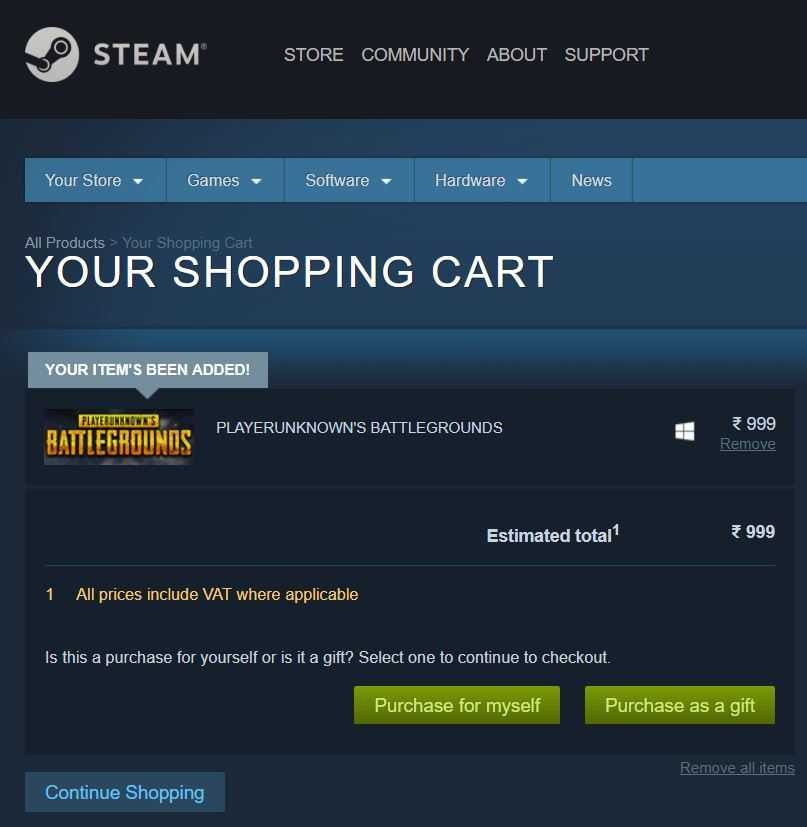Click the All Products breadcrumb link
The width and height of the screenshot is (807, 827).
(64, 243)
